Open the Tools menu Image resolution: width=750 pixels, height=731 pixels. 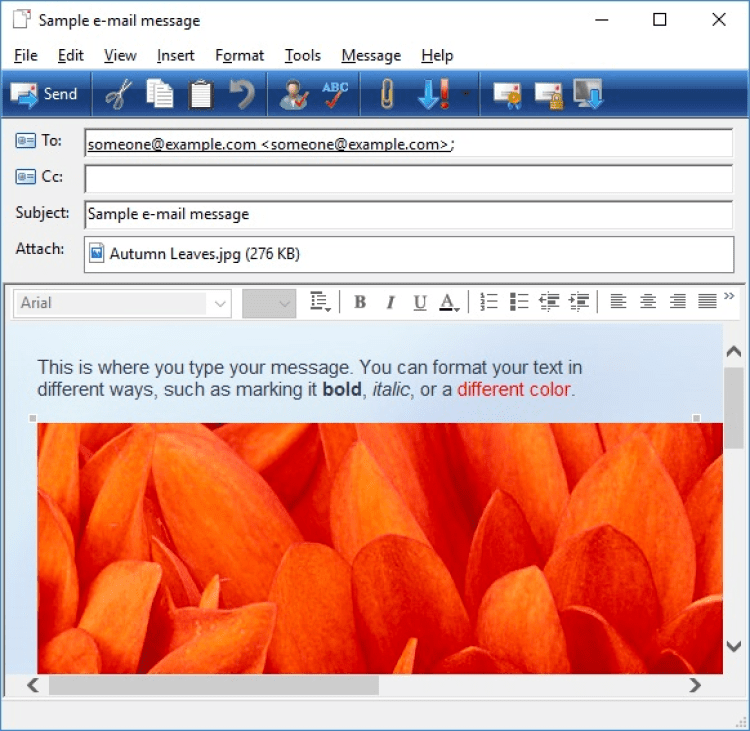pyautogui.click(x=303, y=55)
